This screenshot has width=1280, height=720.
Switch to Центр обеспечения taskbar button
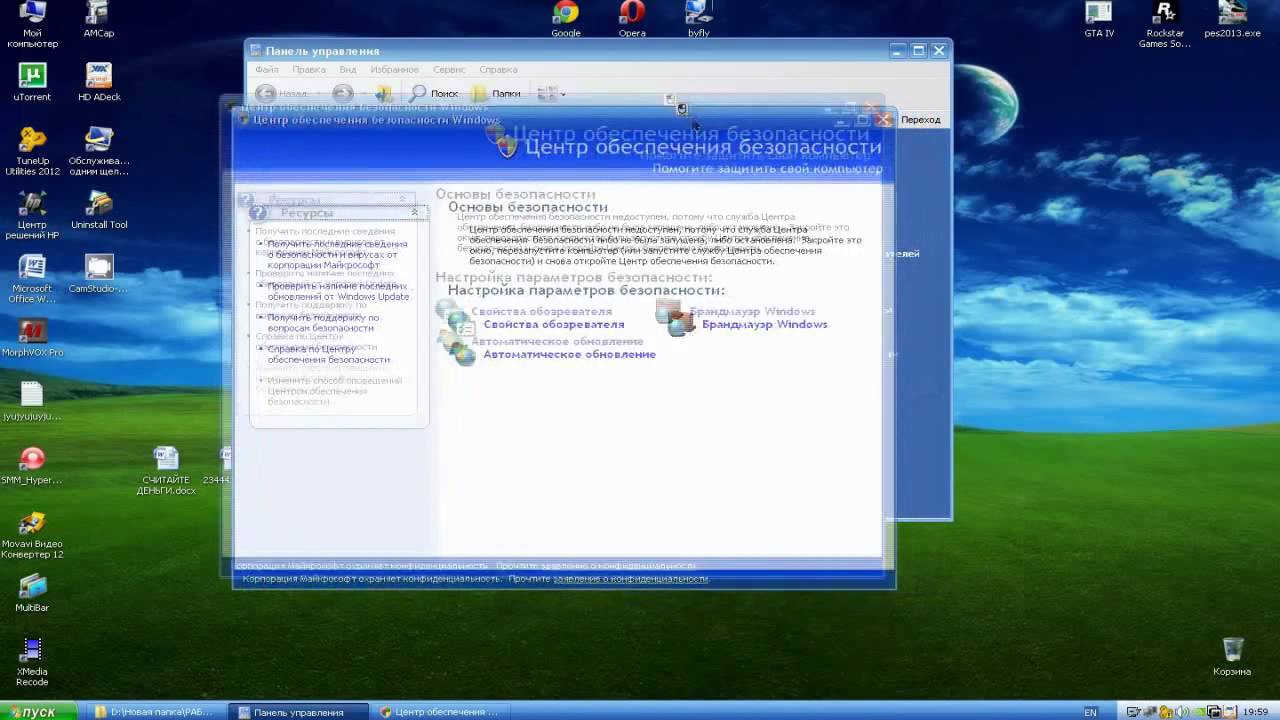[x=440, y=712]
